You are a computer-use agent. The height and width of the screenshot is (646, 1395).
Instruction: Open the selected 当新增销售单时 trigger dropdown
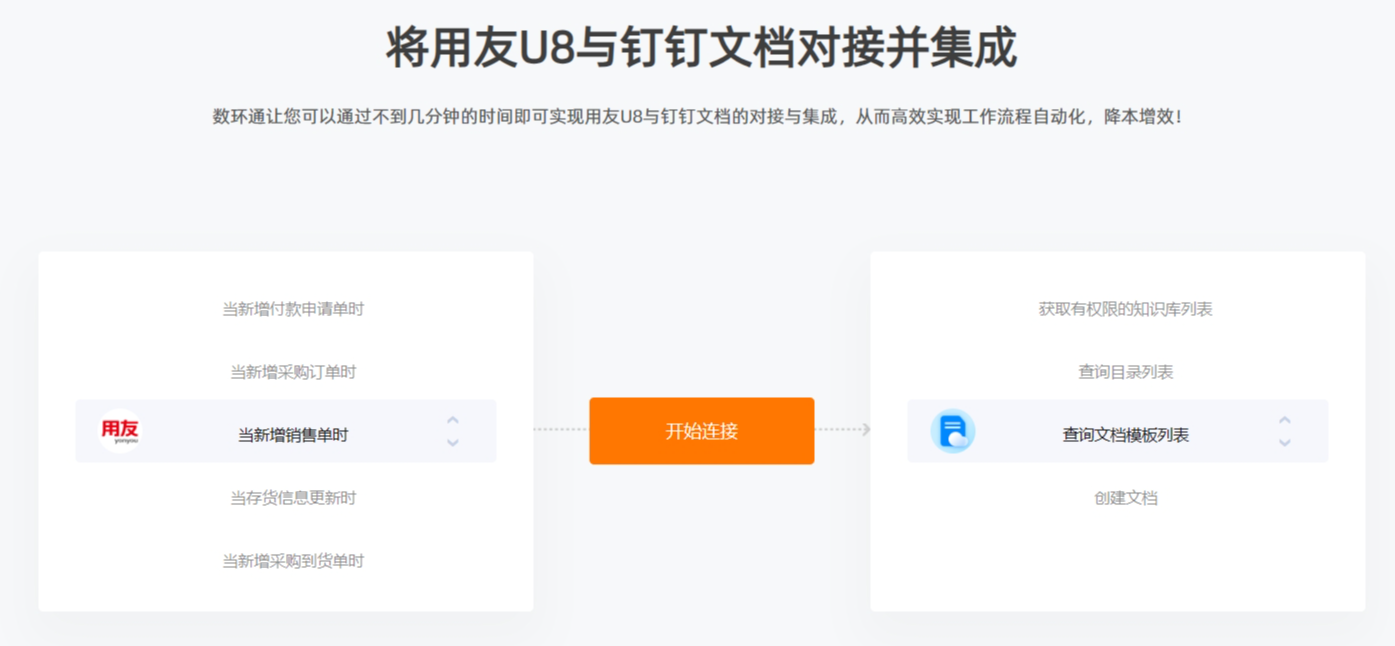(x=286, y=431)
